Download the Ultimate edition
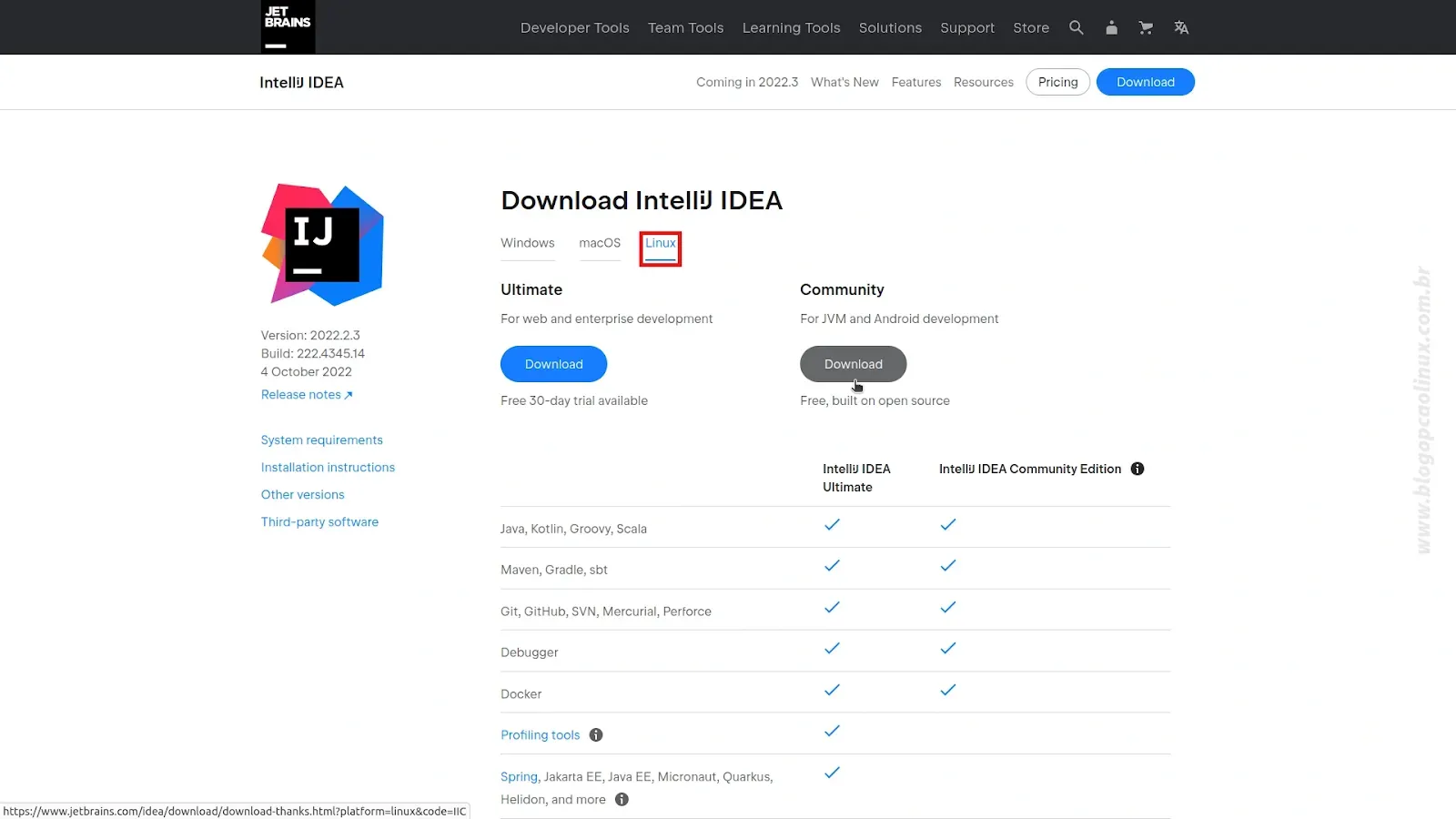 [x=553, y=364]
